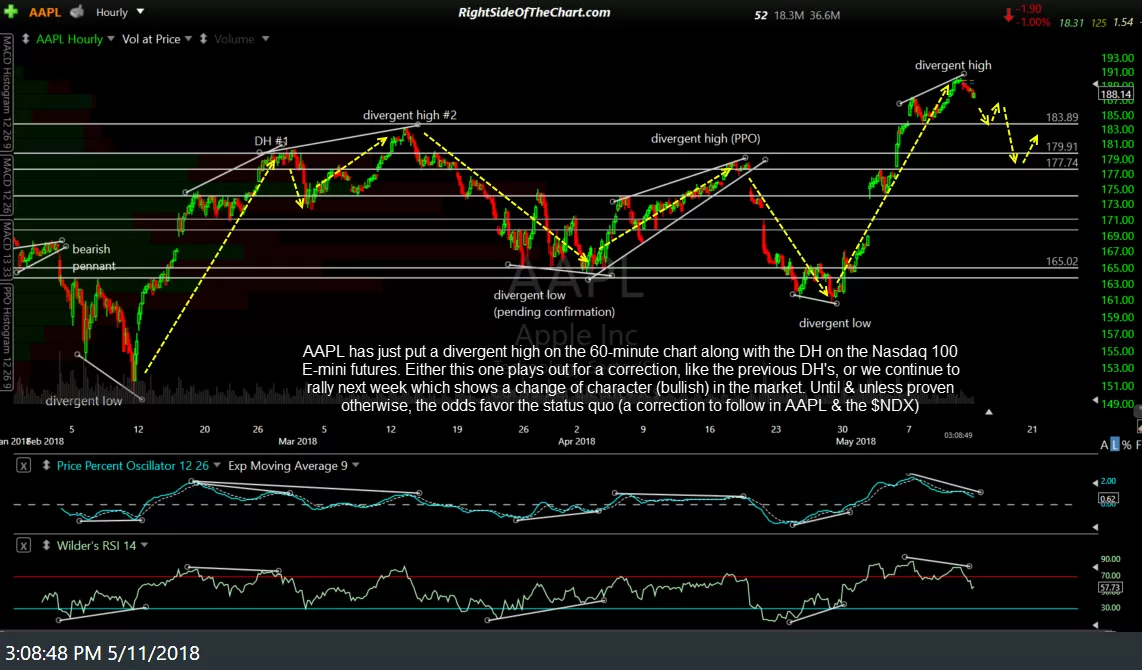This screenshot has width=1142, height=670.
Task: Click the small arrow beside 149.00 price level
Action: tap(1095, 401)
